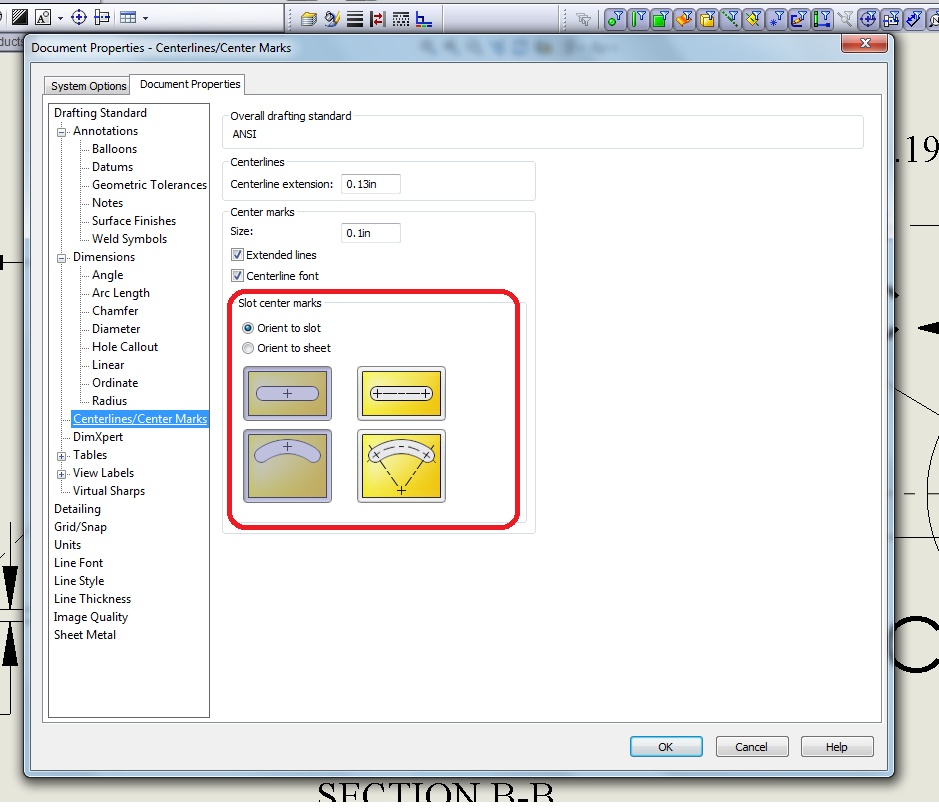Screen dimensions: 939x810
Task: Click the Tables toolbar icon
Action: (128, 17)
